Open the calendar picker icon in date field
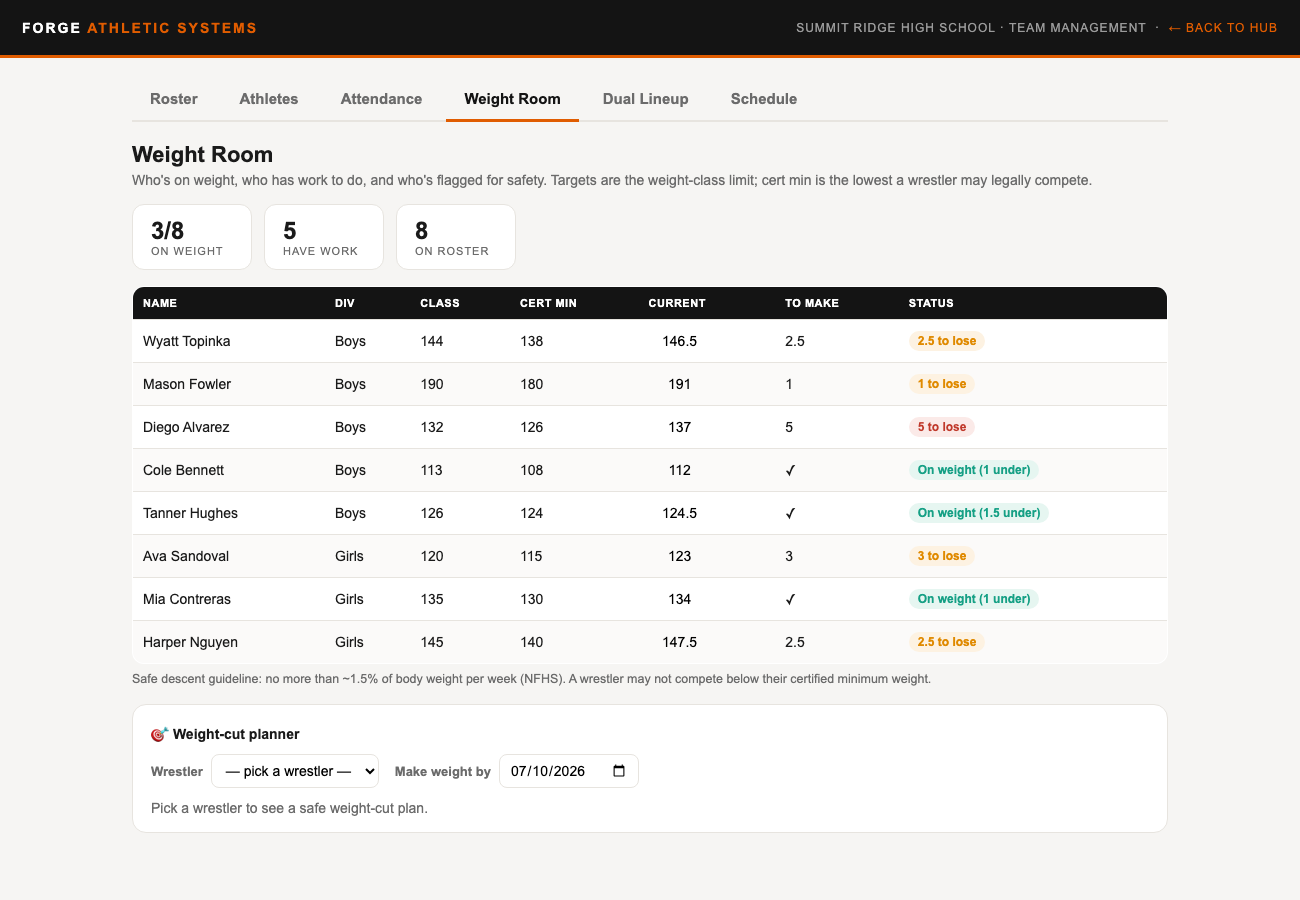 (x=619, y=771)
